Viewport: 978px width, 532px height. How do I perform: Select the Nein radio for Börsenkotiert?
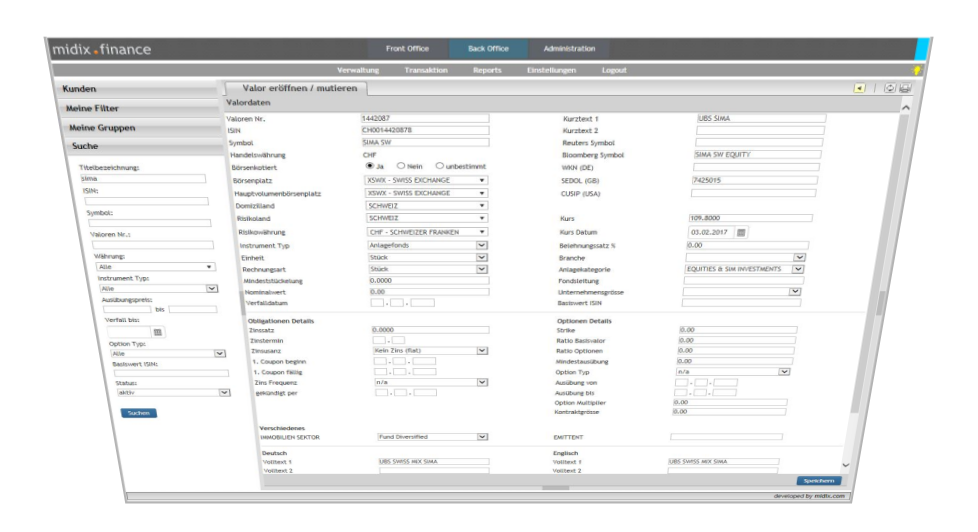click(x=400, y=166)
